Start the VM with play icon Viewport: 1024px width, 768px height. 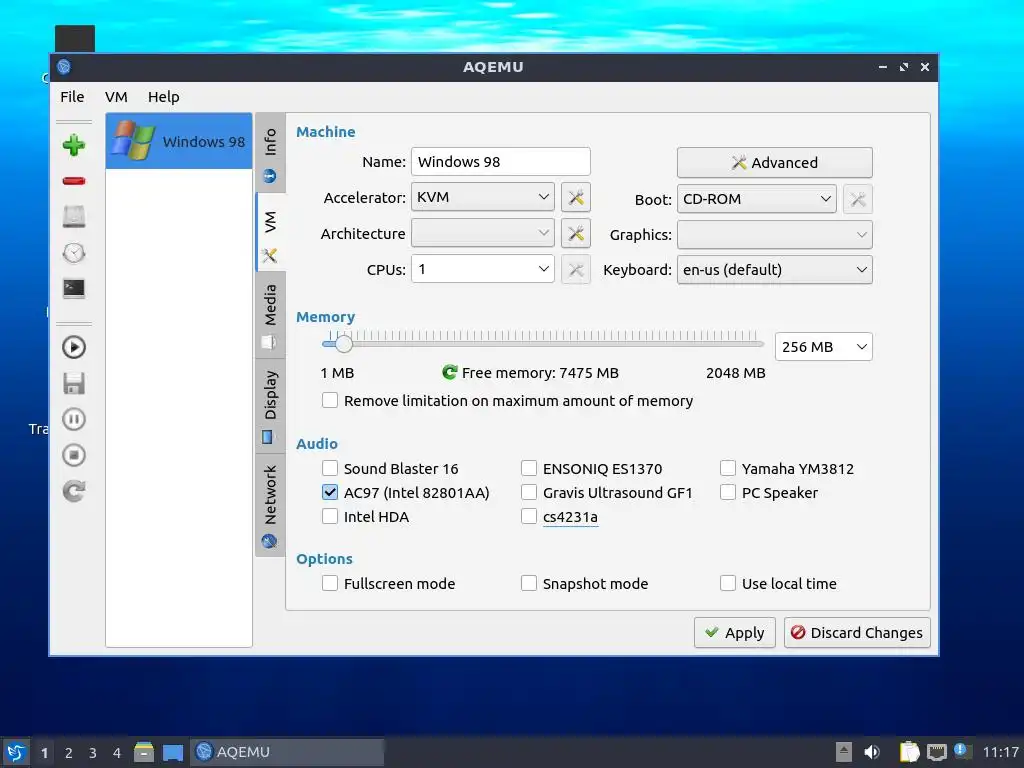coord(74,347)
